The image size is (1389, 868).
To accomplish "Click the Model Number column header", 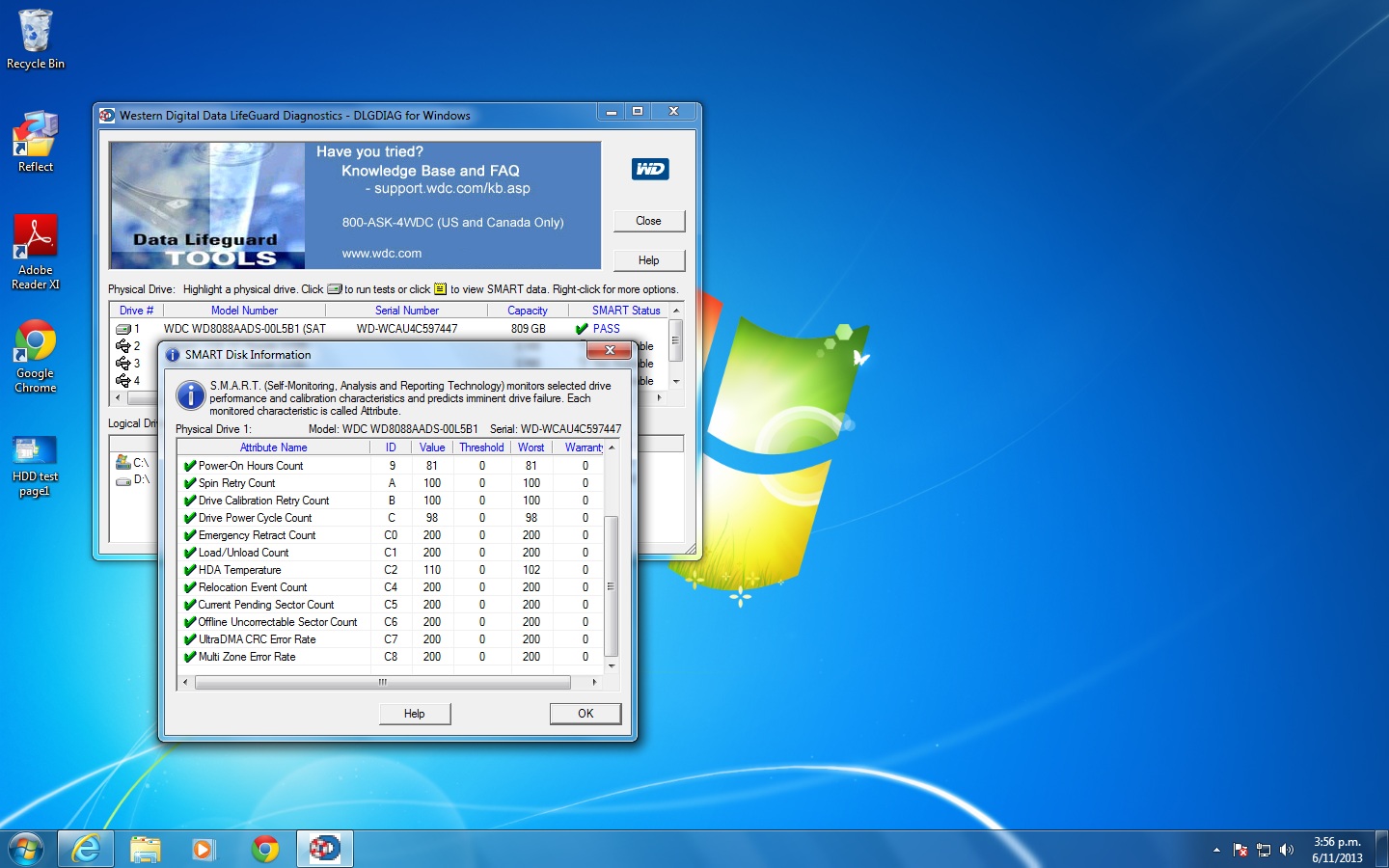I will (x=244, y=311).
